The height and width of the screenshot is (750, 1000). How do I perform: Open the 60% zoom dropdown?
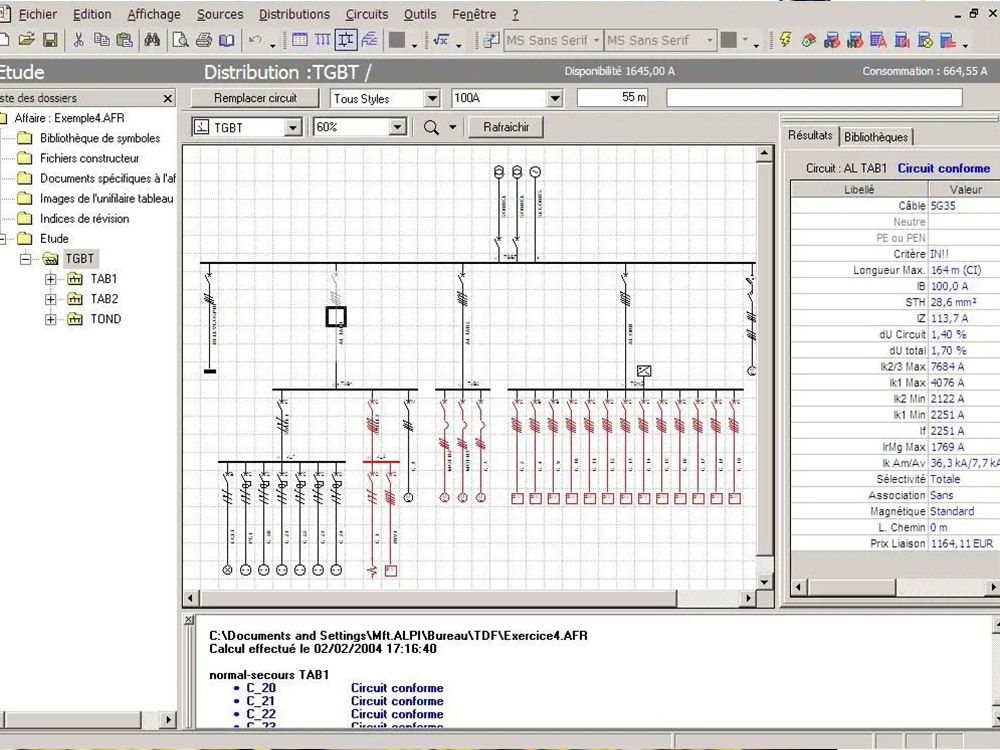coord(397,127)
